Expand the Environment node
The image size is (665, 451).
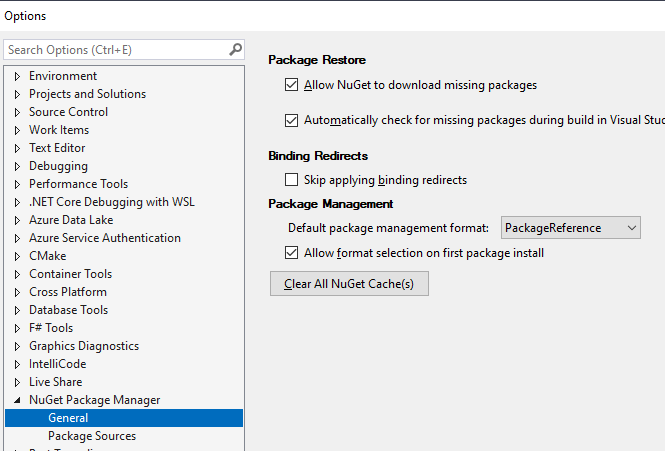pos(17,76)
